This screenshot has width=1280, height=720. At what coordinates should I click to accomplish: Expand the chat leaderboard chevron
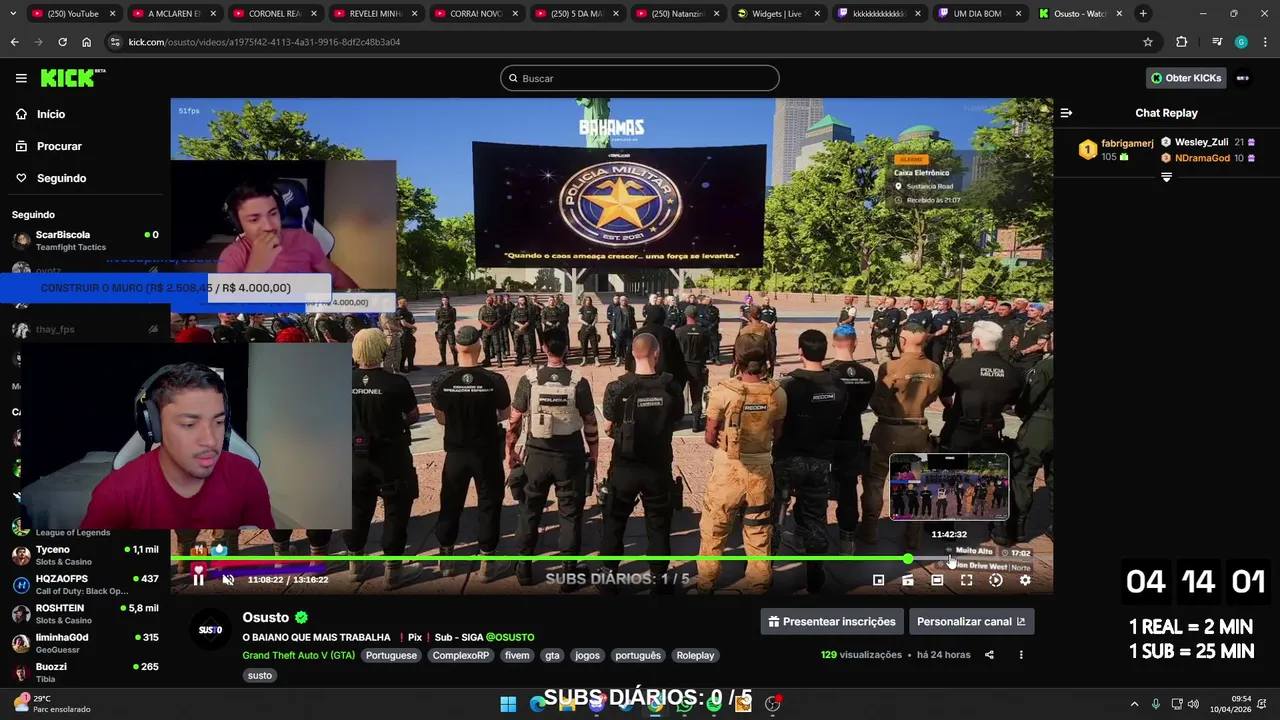pyautogui.click(x=1166, y=177)
